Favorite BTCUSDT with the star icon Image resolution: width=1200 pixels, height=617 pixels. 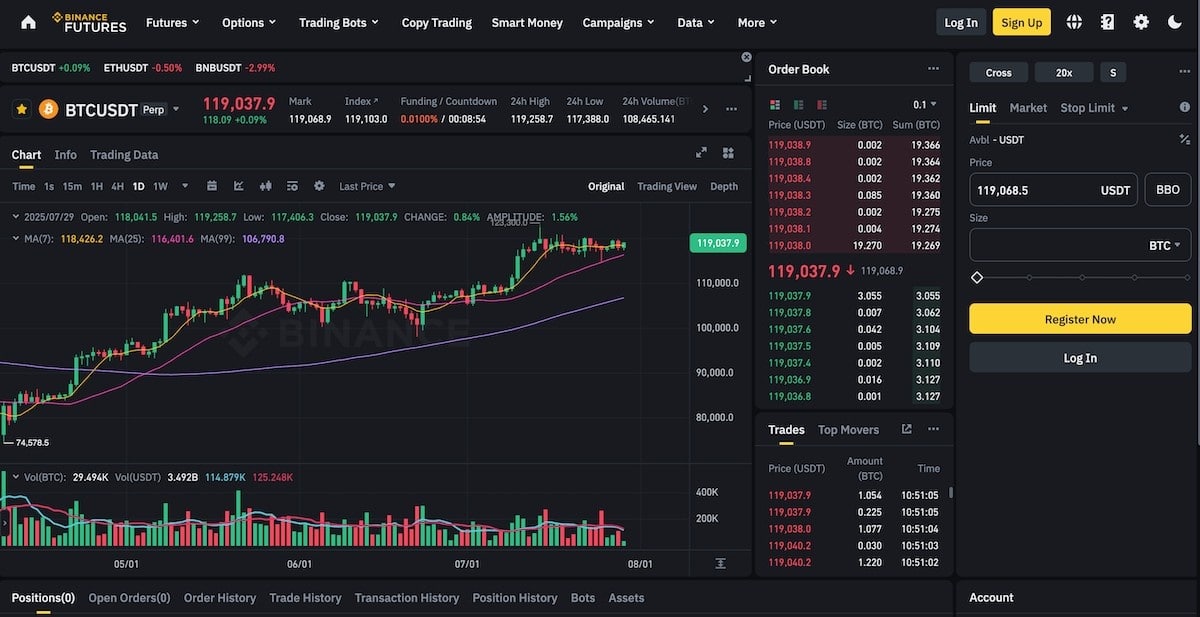[x=21, y=109]
